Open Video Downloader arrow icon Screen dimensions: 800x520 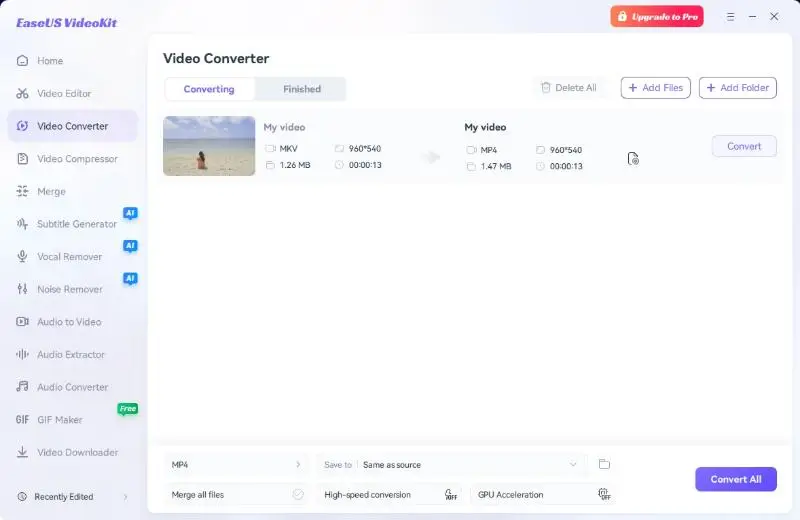pyautogui.click(x=22, y=452)
